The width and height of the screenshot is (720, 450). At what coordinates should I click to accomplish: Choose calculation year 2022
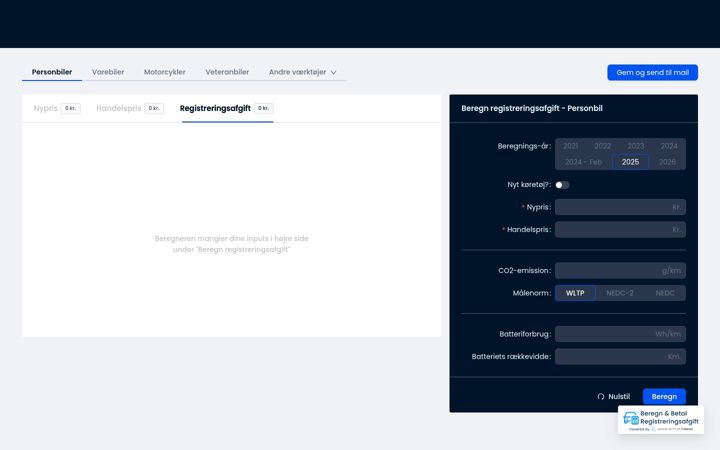click(602, 146)
